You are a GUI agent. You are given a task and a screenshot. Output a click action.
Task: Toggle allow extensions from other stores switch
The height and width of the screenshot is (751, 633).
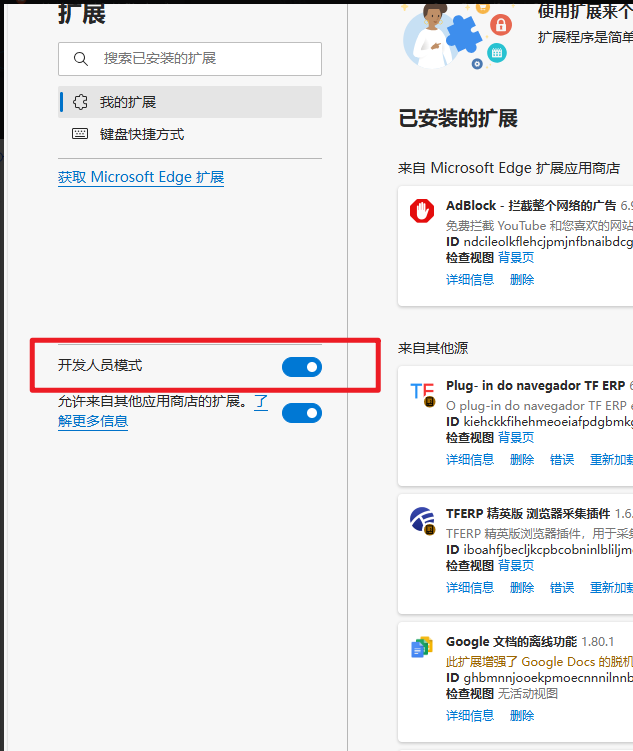coord(302,413)
